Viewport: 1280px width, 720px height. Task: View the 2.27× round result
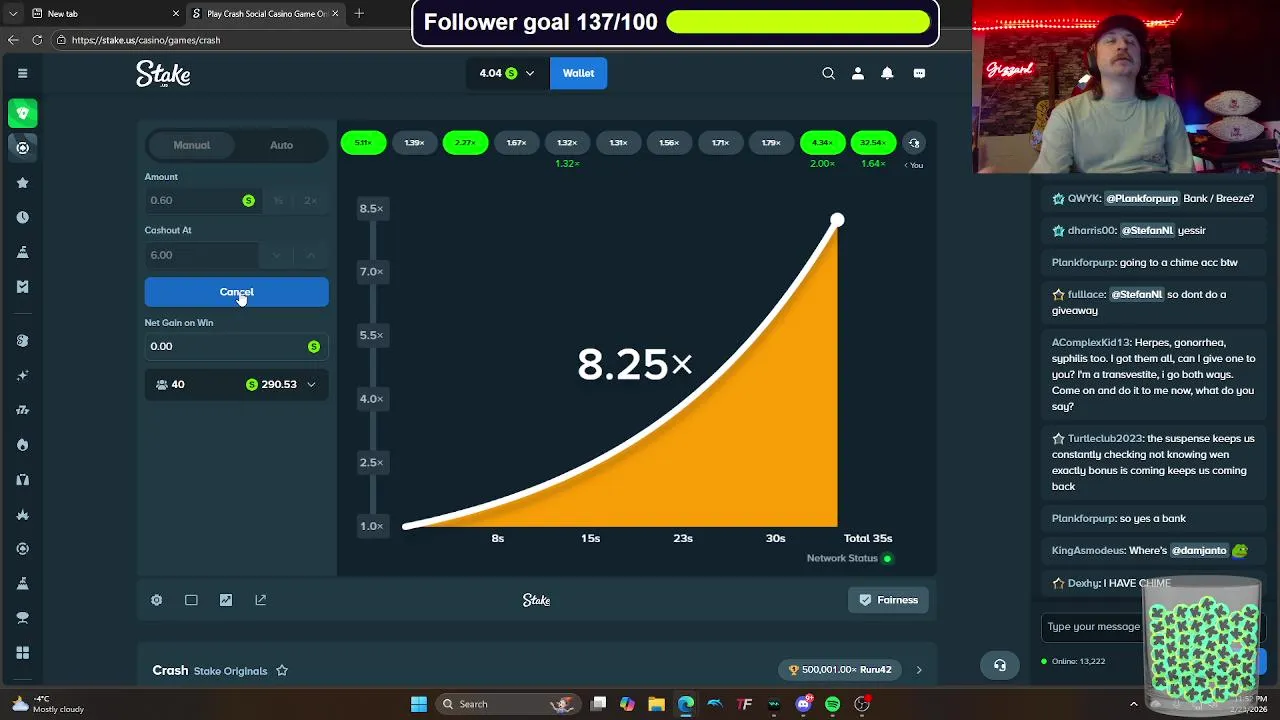(465, 143)
